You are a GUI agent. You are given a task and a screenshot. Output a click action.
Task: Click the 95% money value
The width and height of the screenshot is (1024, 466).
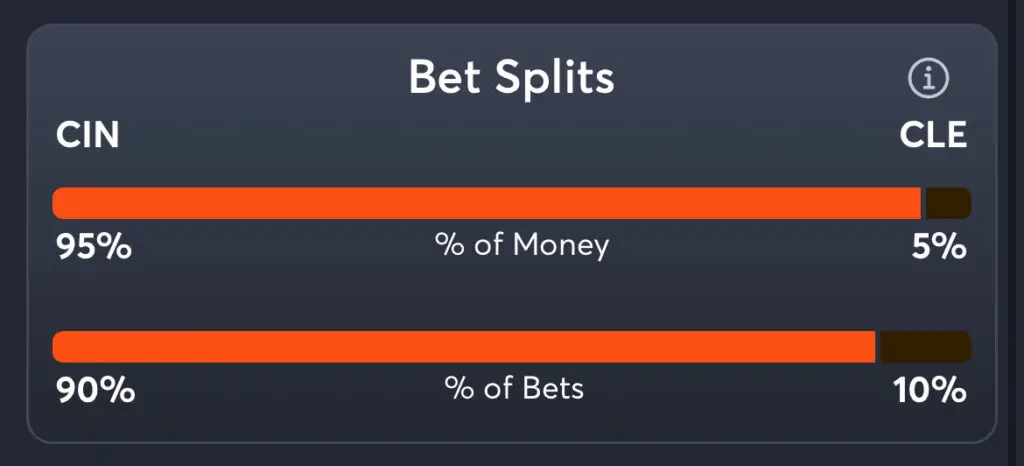pyautogui.click(x=93, y=247)
